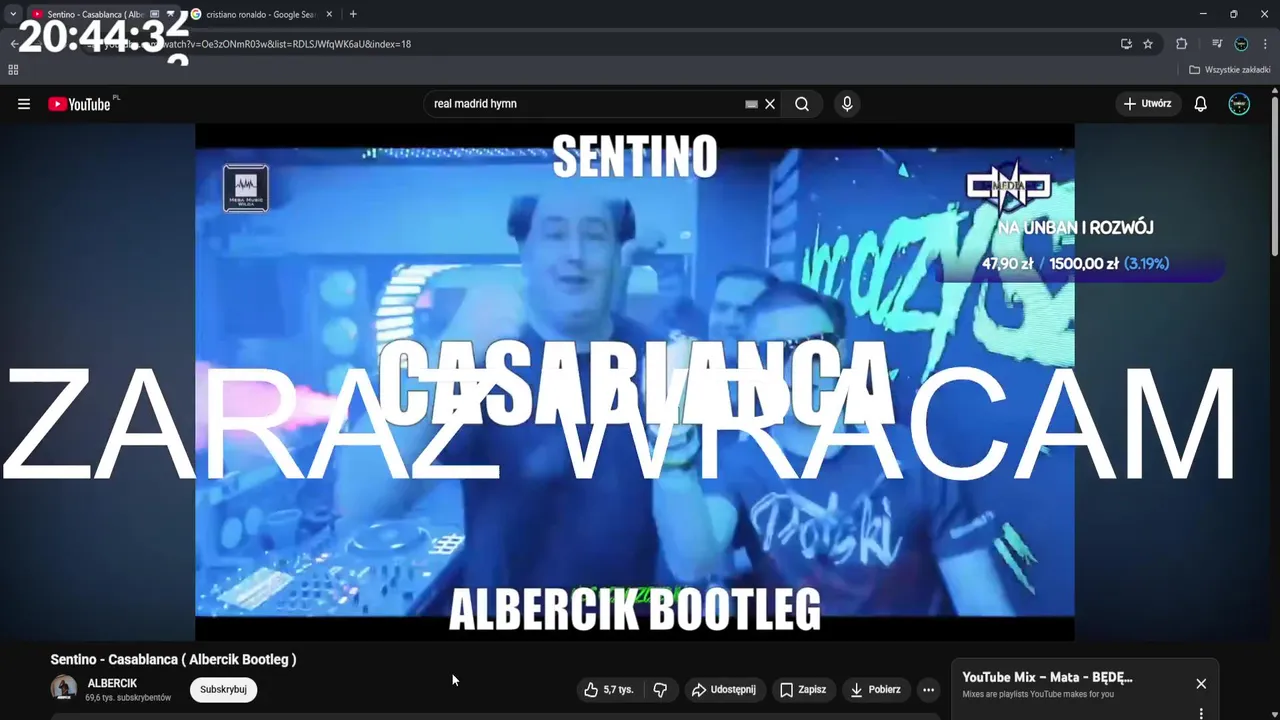Viewport: 1280px width, 720px height.
Task: Open the on-screen keyboard icon in search
Action: (751, 104)
